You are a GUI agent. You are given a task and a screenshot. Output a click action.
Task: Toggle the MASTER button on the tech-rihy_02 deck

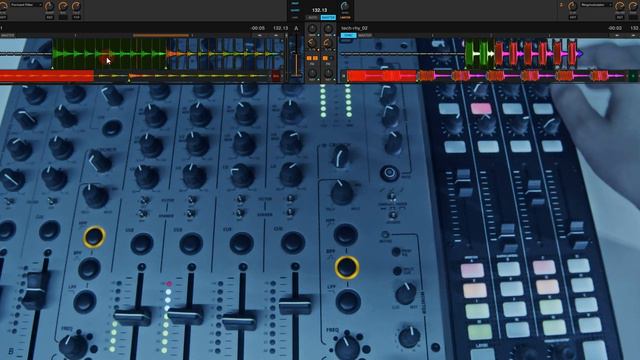point(364,36)
